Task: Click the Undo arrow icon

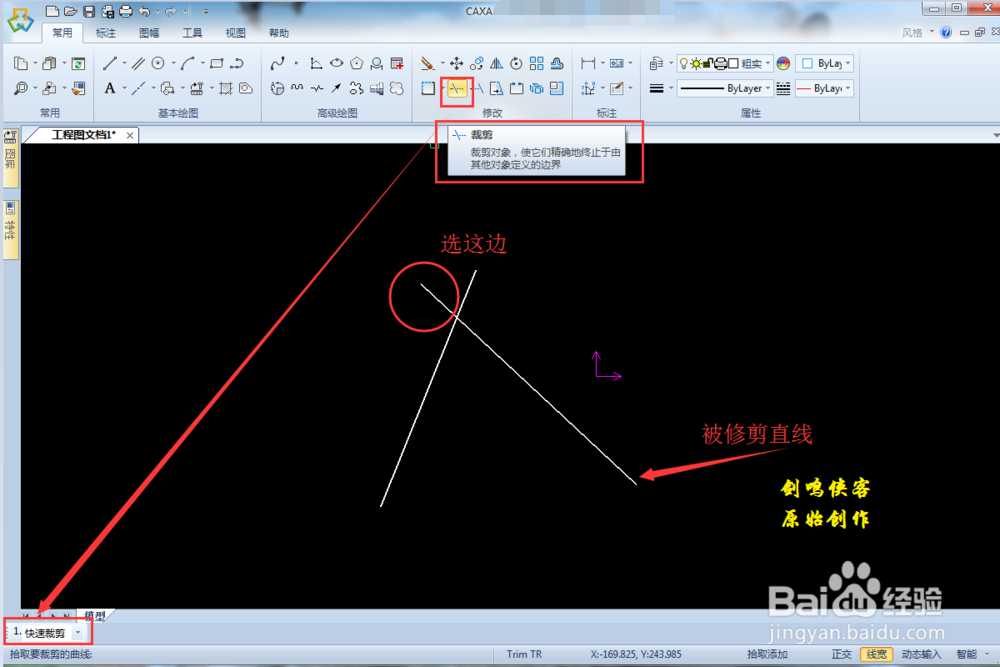Action: [145, 11]
